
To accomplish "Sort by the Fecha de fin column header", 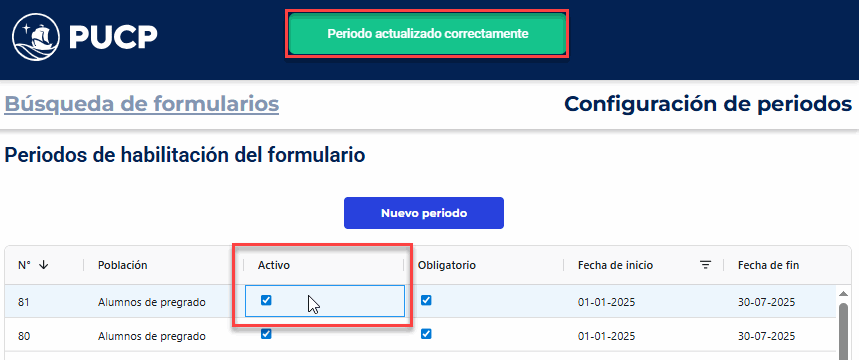I will 768,265.
